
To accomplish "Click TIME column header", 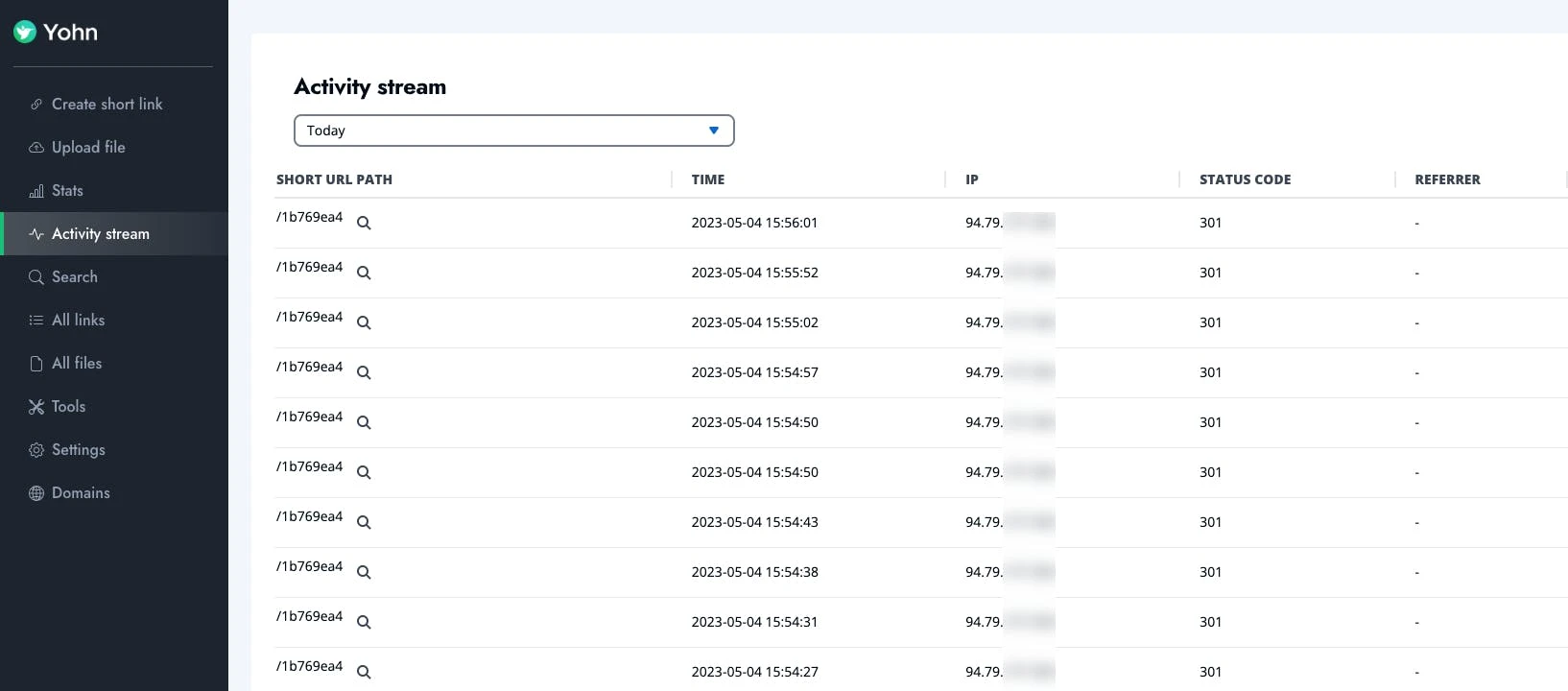I will (x=708, y=179).
